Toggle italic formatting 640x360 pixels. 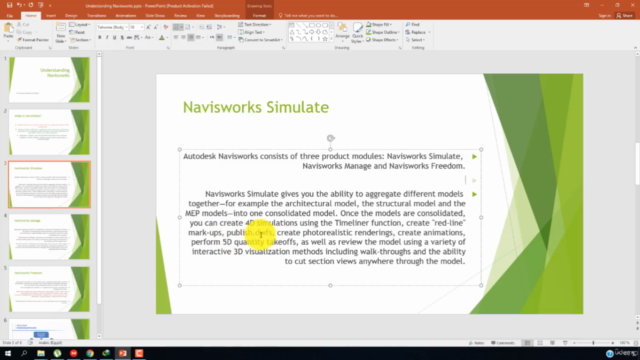pyautogui.click(x=107, y=38)
